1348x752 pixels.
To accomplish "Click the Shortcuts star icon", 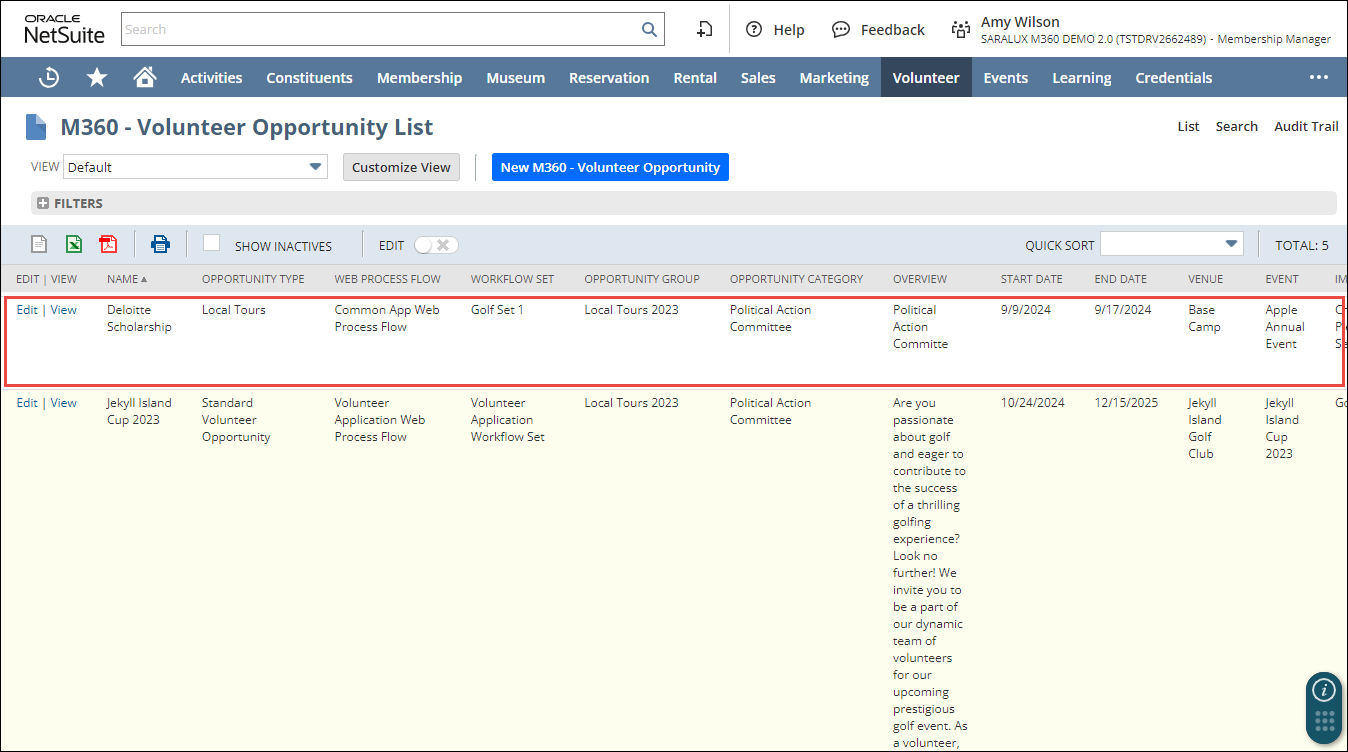I will click(x=97, y=77).
